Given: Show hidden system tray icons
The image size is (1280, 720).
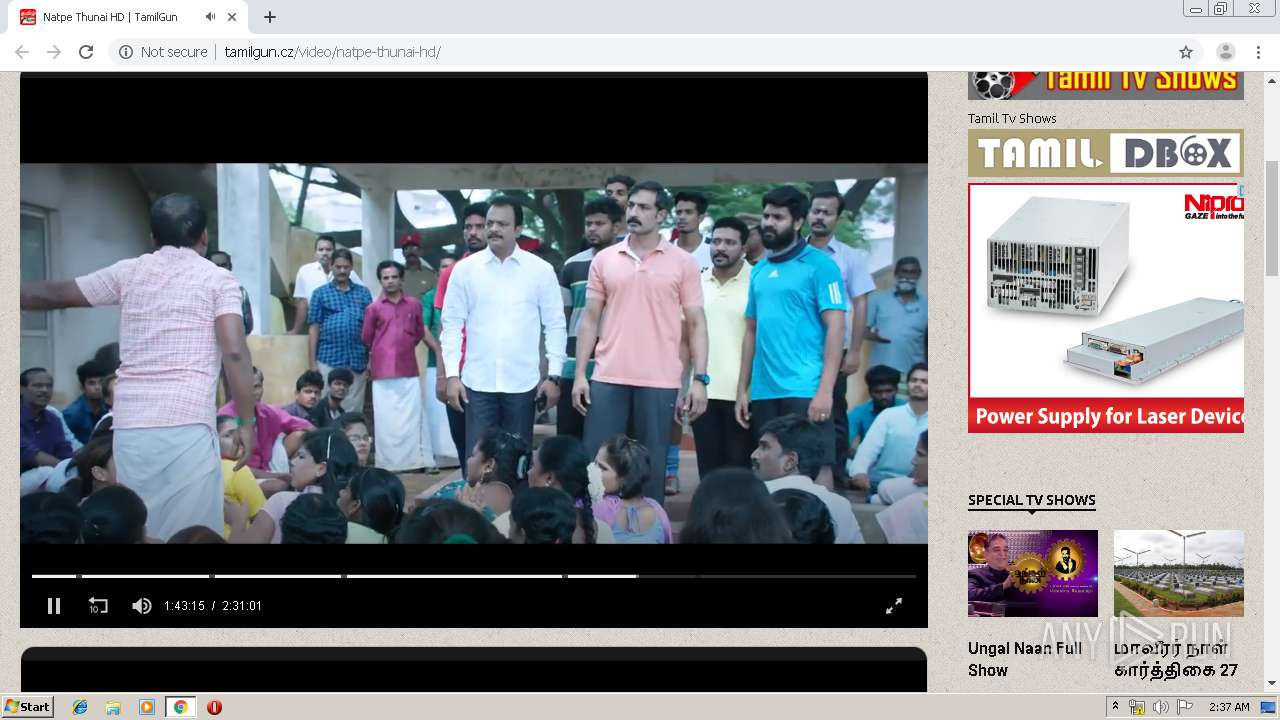Looking at the screenshot, I should 1115,707.
